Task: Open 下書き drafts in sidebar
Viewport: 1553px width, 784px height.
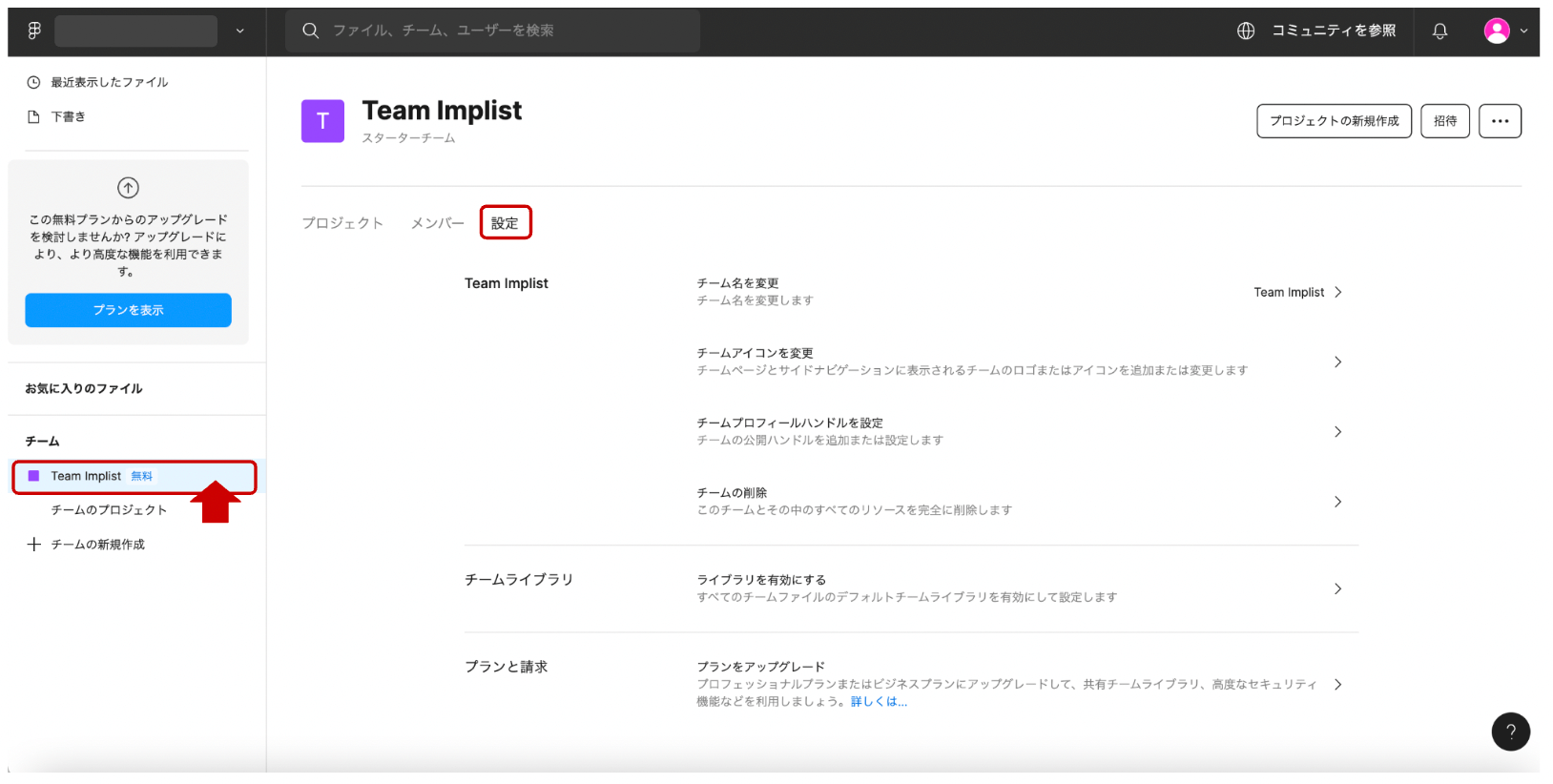Action: tap(69, 116)
